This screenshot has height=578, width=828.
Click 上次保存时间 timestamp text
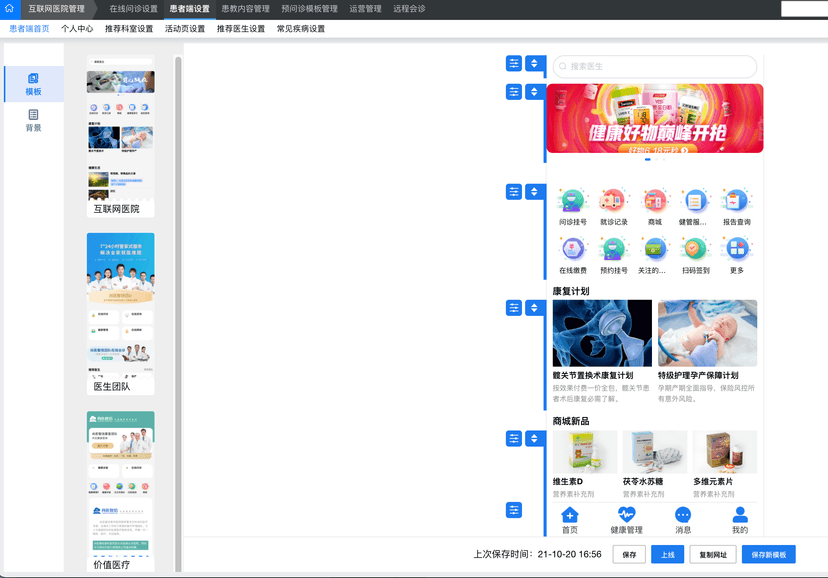537,554
